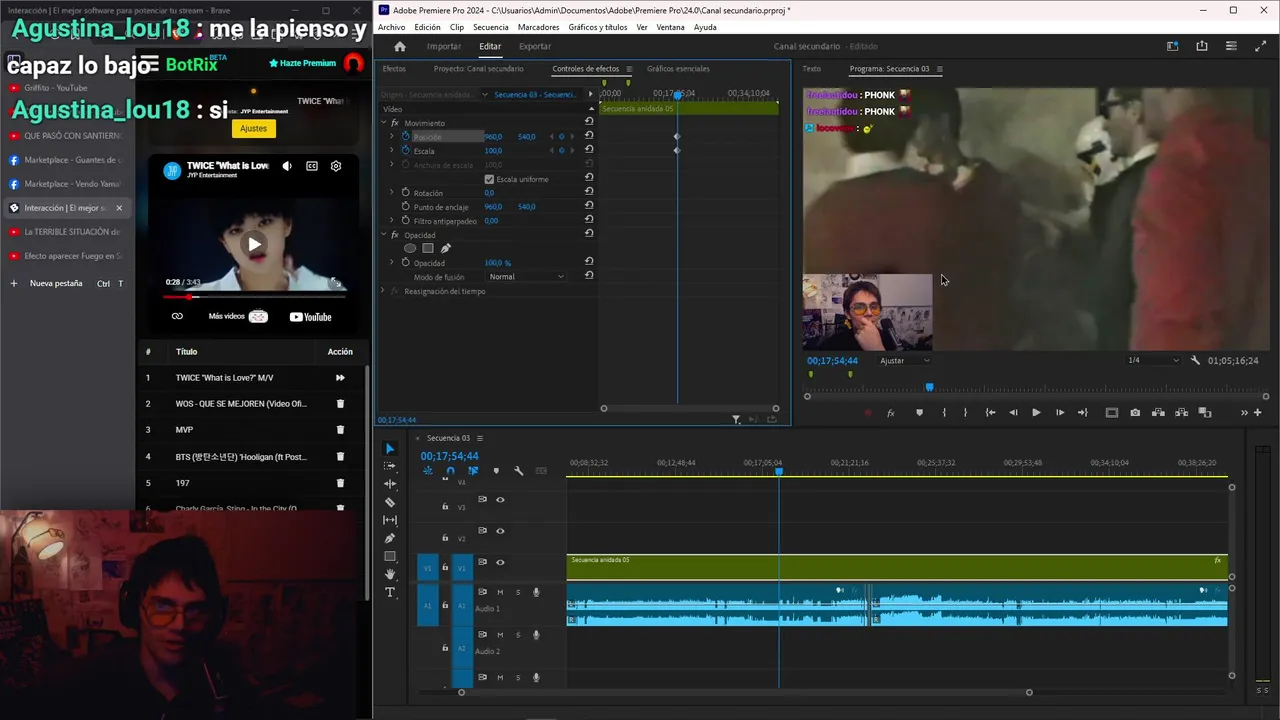
Task: Go to In point in Program monitor
Action: pyautogui.click(x=990, y=413)
